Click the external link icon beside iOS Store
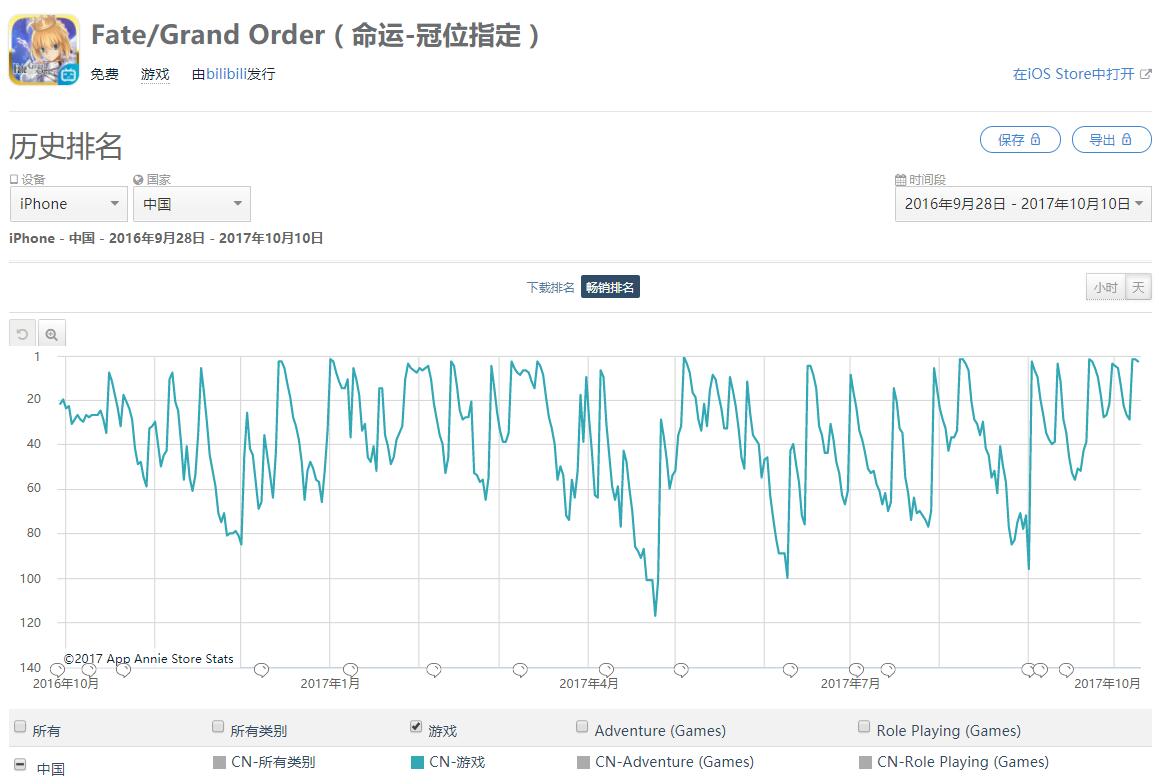 [1146, 74]
